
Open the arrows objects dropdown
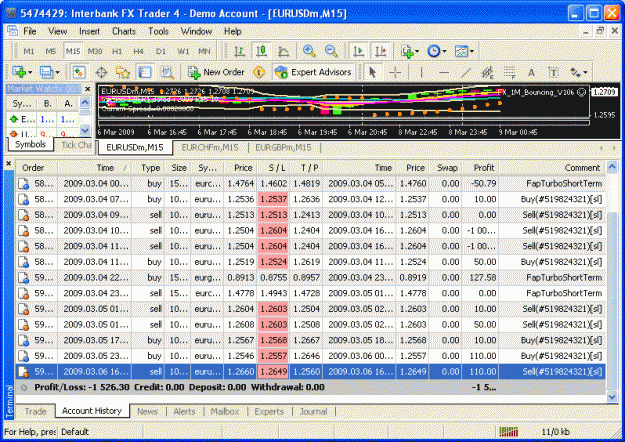579,73
